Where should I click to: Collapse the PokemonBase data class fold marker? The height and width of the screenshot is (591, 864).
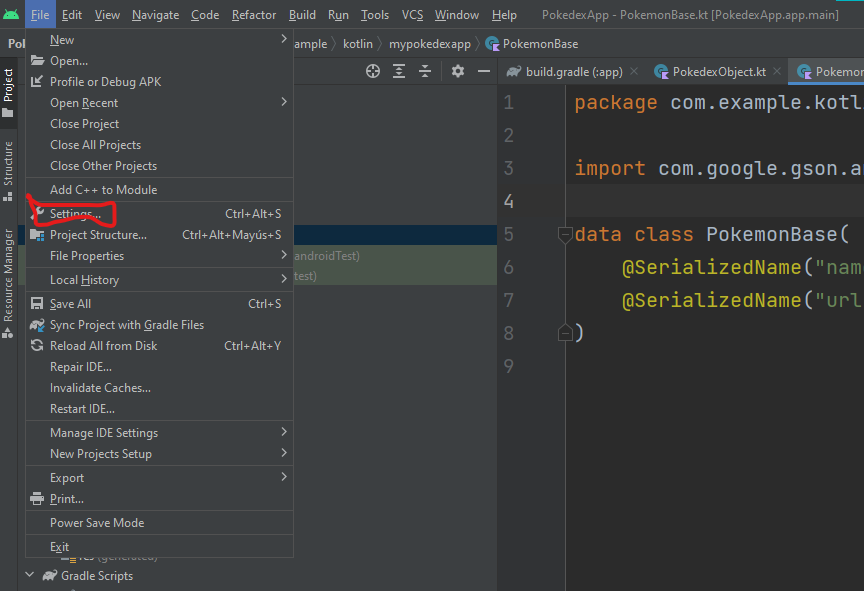point(564,235)
